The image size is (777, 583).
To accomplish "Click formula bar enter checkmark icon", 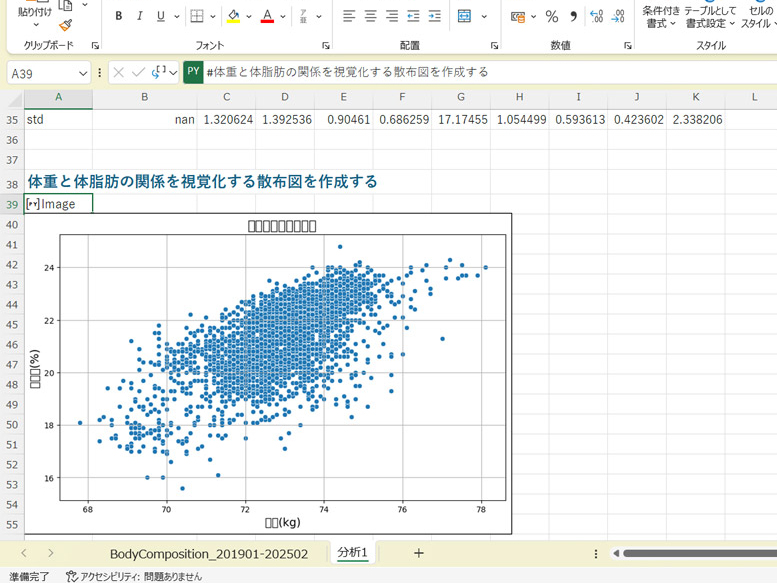I will pos(138,73).
